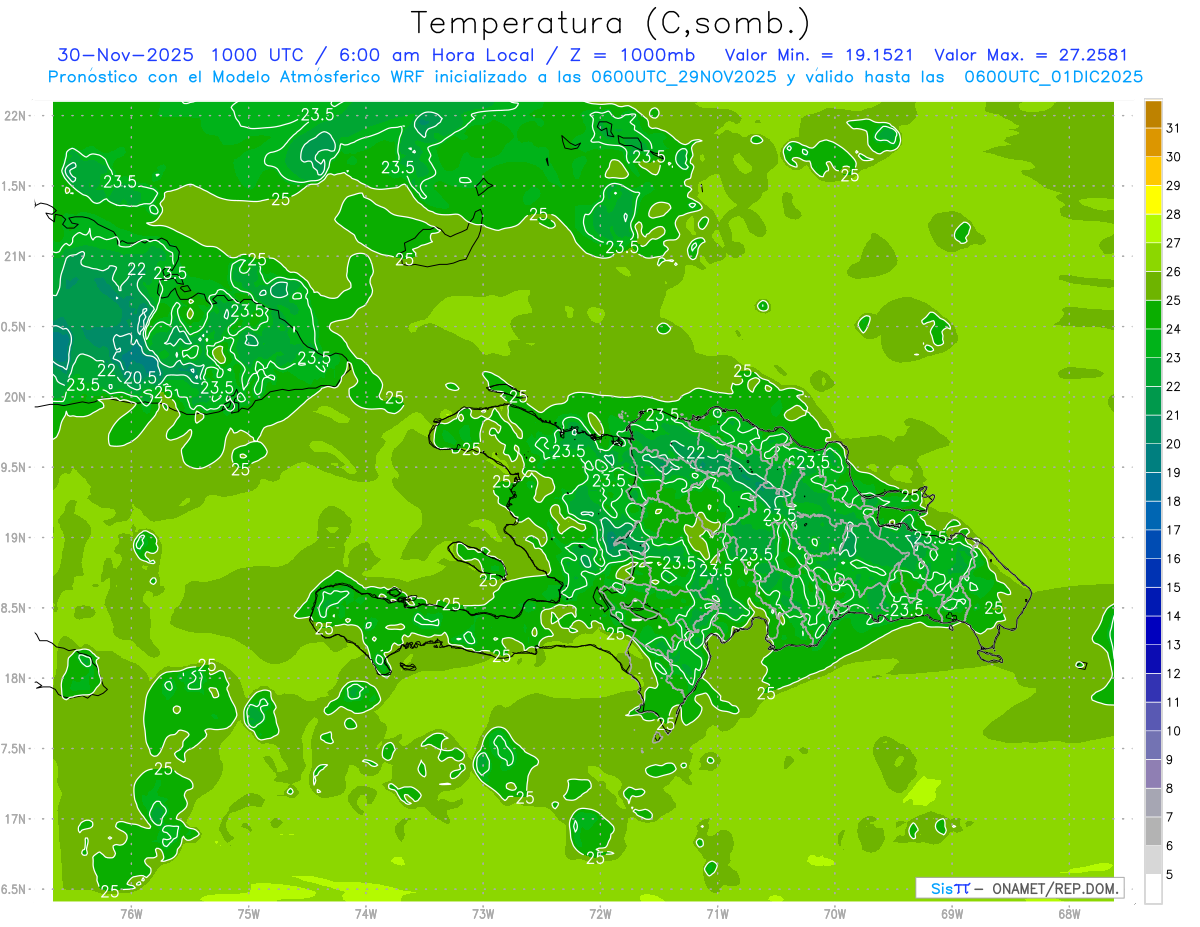Click the '20.5' contour label over Cuba

[x=140, y=377]
